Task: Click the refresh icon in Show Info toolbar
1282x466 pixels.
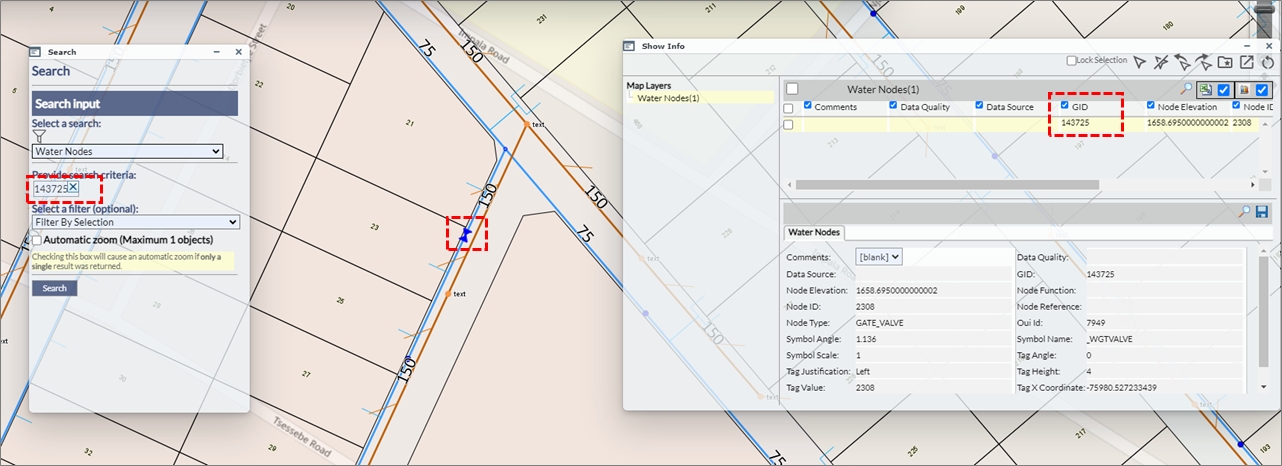Action: point(1268,62)
